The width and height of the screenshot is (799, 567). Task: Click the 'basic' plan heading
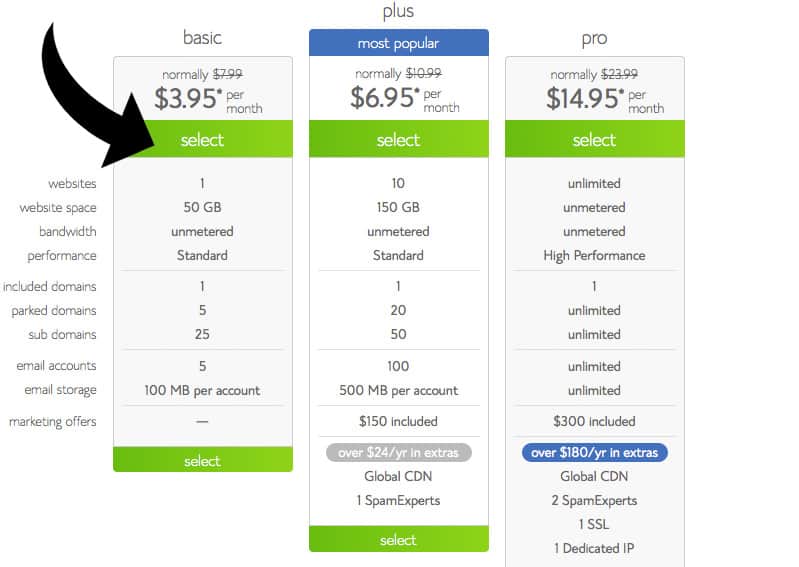202,38
